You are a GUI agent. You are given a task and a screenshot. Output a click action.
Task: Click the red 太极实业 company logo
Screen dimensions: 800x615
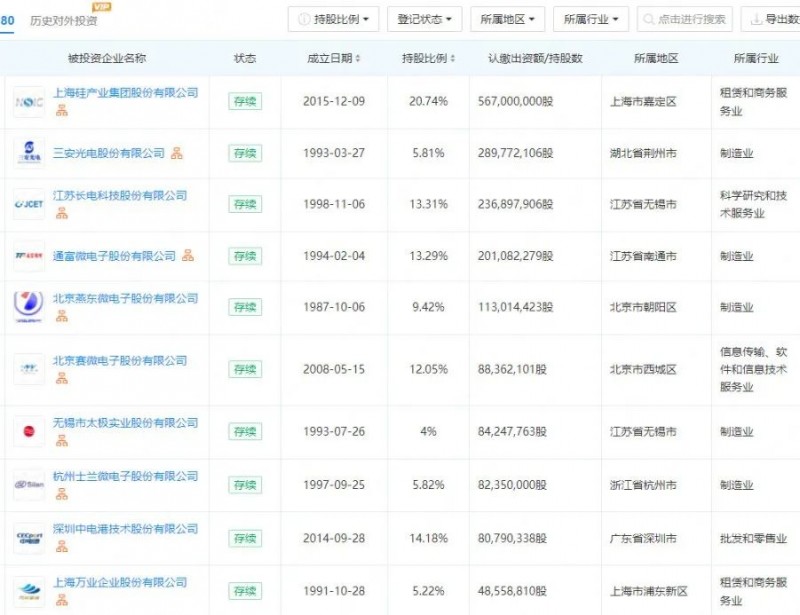[x=29, y=431]
